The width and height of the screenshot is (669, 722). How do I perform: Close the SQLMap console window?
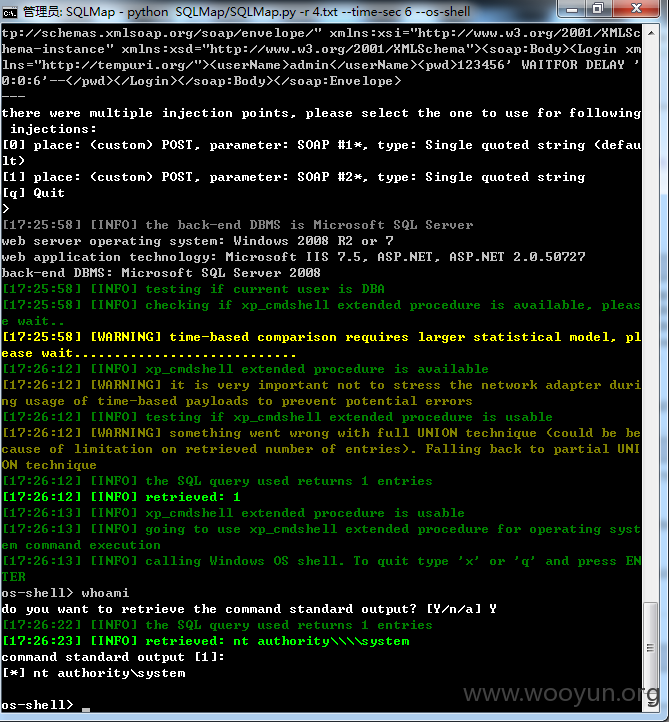click(636, 9)
